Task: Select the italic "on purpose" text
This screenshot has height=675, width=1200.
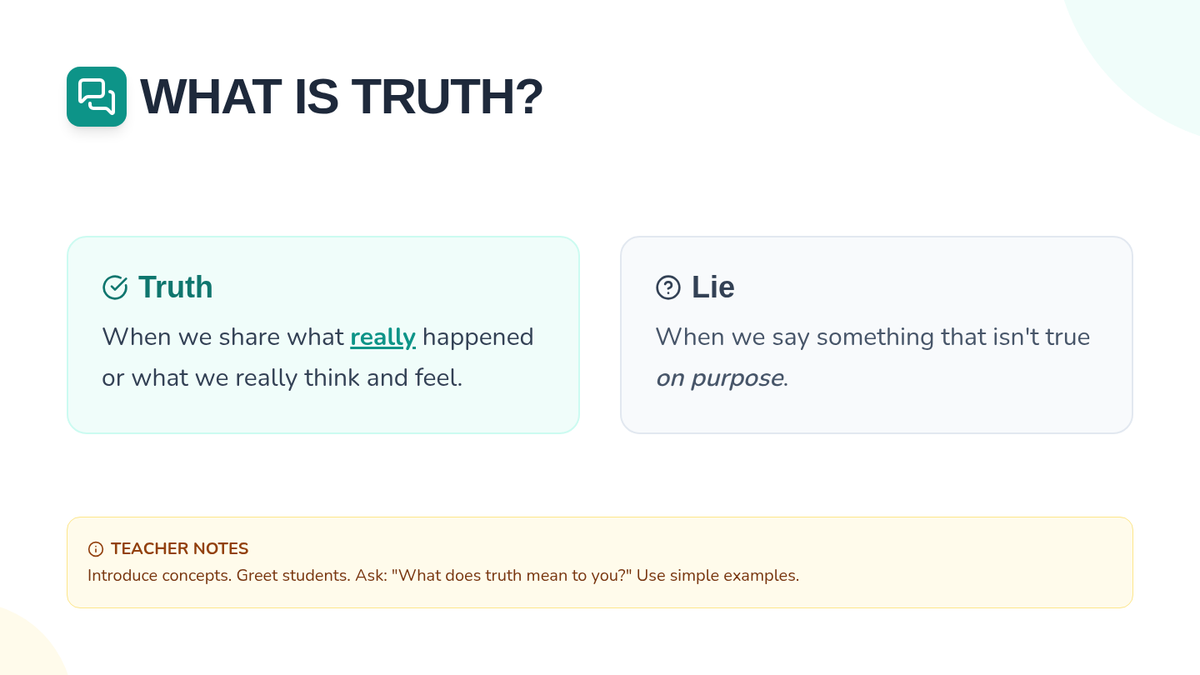Action: point(720,379)
